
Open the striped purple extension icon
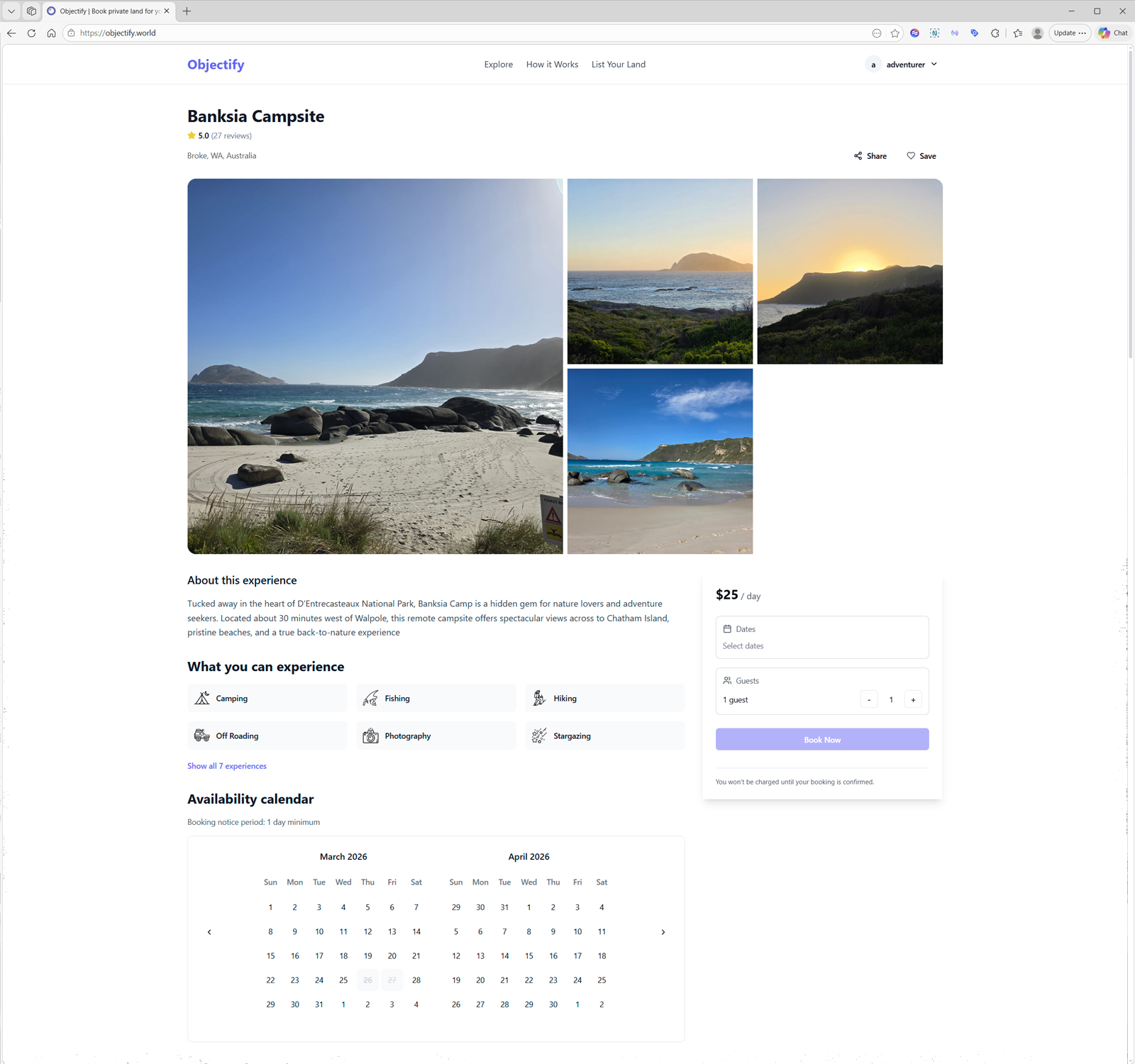click(915, 33)
